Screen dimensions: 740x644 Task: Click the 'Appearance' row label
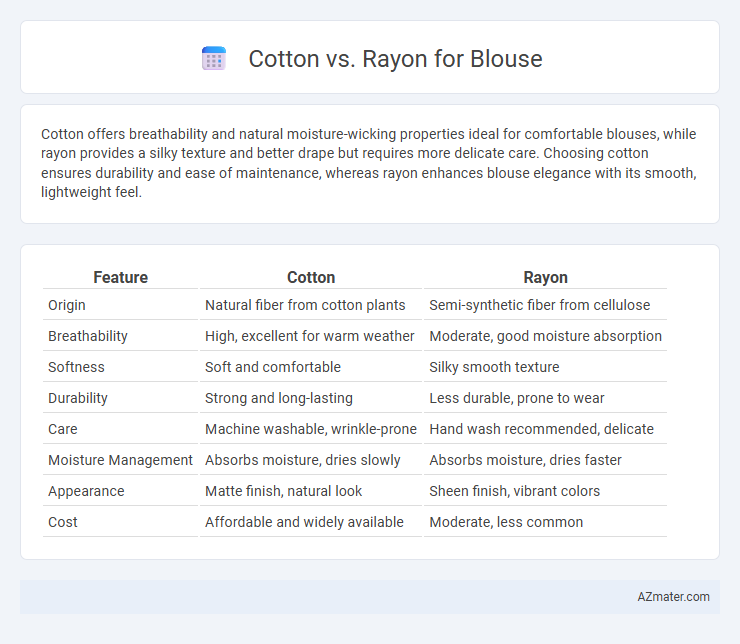[86, 491]
